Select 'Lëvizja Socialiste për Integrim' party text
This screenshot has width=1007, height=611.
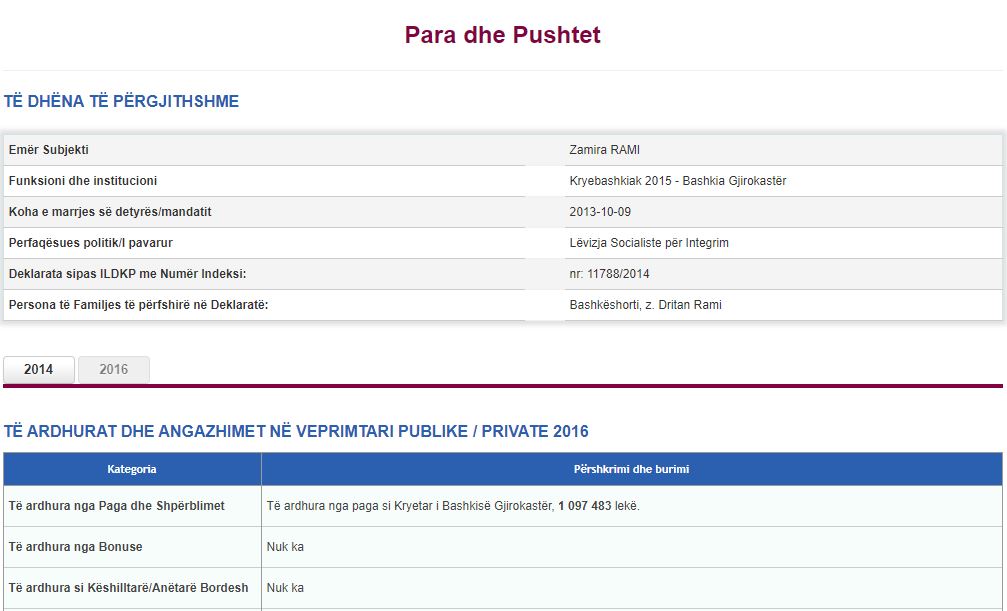click(648, 243)
